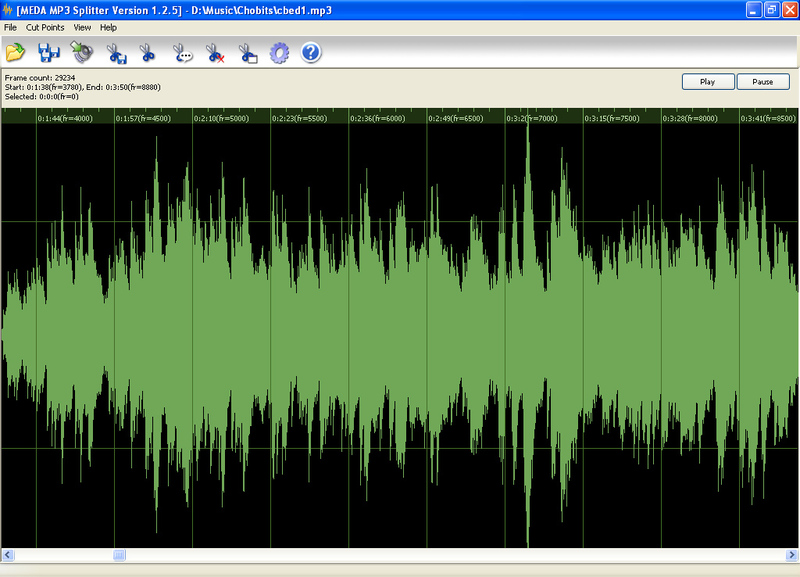Click the scissors with speech bubble icon

point(182,53)
